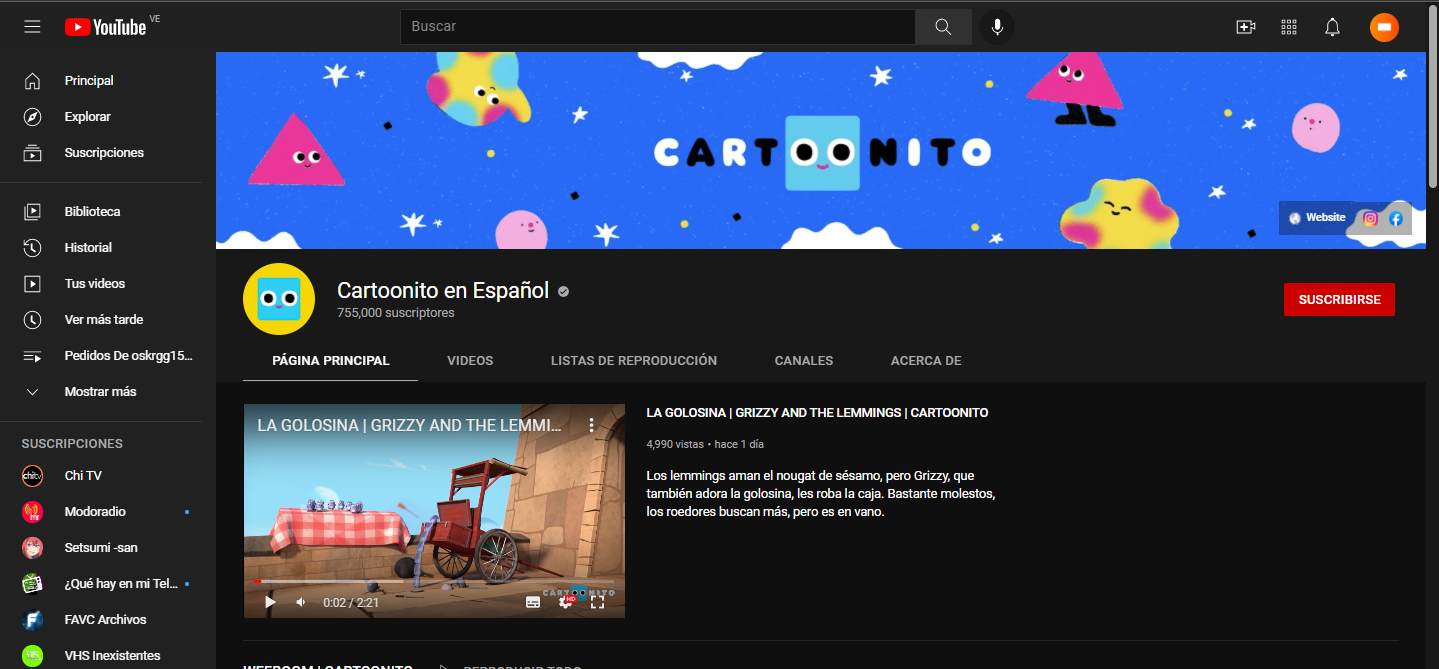Open the create video camera icon
Image resolution: width=1439 pixels, height=669 pixels.
point(1246,27)
